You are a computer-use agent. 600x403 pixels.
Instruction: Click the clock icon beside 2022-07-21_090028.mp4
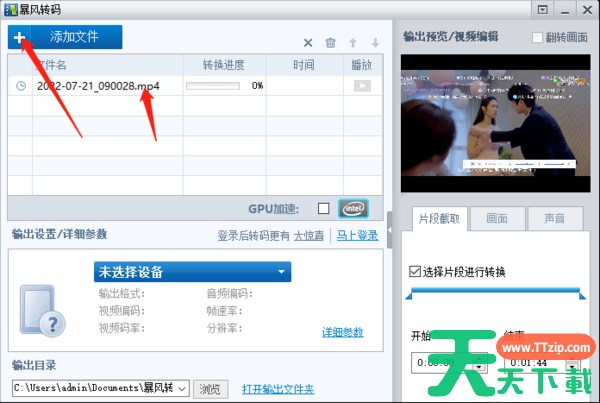coord(21,86)
